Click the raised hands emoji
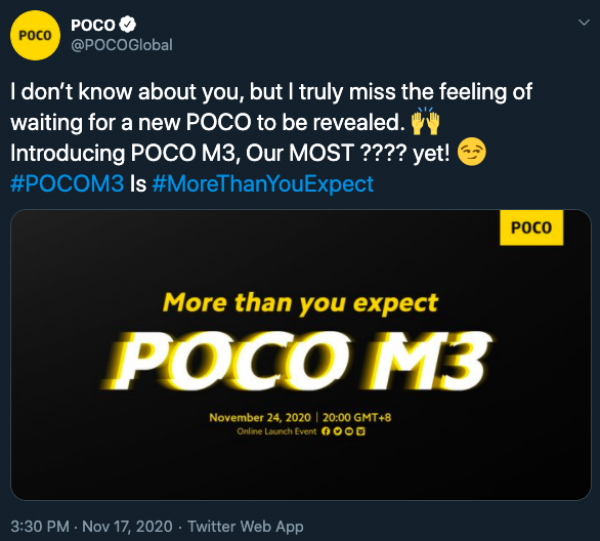Image resolution: width=600 pixels, height=541 pixels. pos(425,121)
